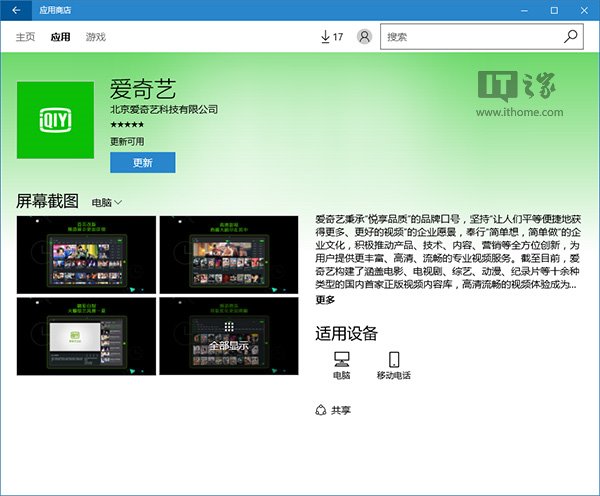Open the user account avatar
The height and width of the screenshot is (496, 600).
point(364,36)
